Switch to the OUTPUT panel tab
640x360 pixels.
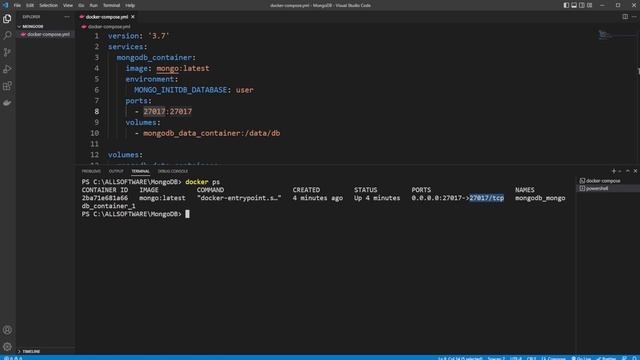tap(116, 171)
